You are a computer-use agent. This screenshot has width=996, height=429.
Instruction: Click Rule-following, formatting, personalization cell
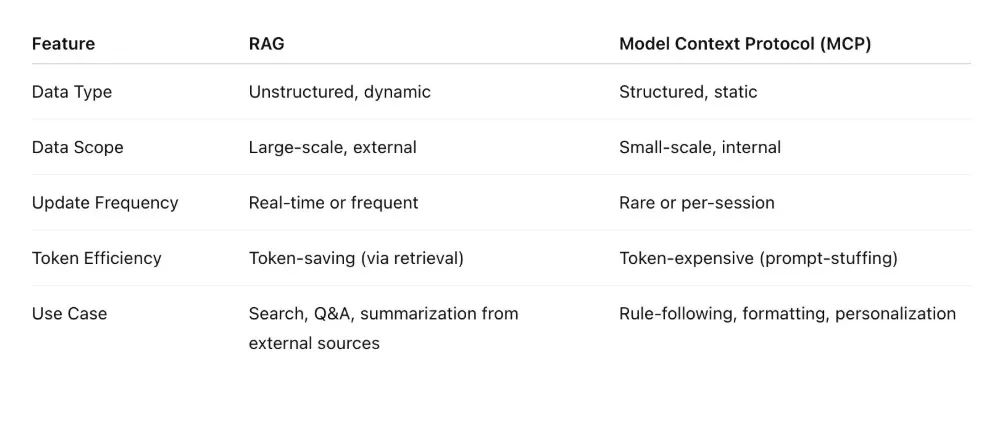(788, 313)
